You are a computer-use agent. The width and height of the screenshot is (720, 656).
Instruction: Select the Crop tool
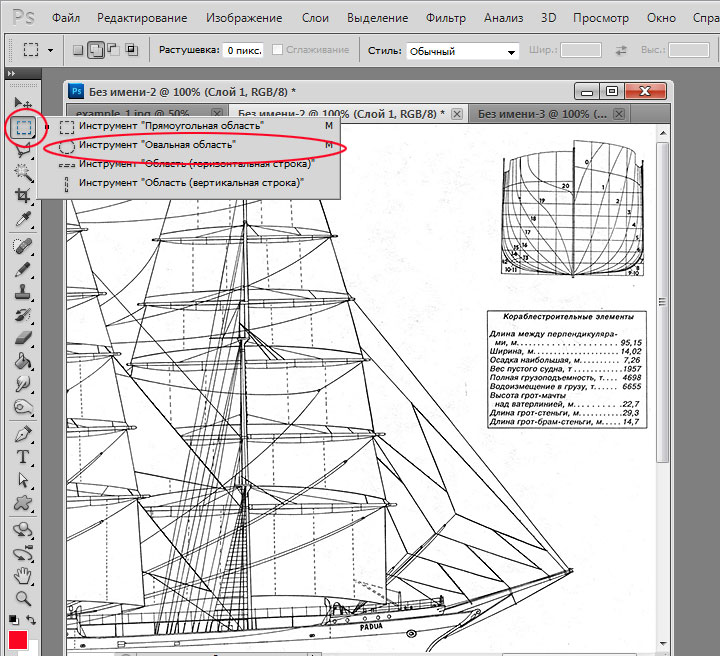(x=23, y=196)
